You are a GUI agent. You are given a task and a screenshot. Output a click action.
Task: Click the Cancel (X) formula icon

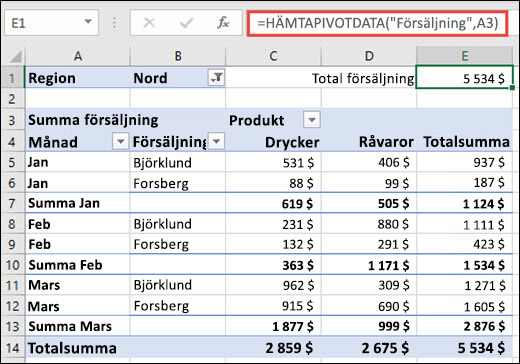click(149, 23)
